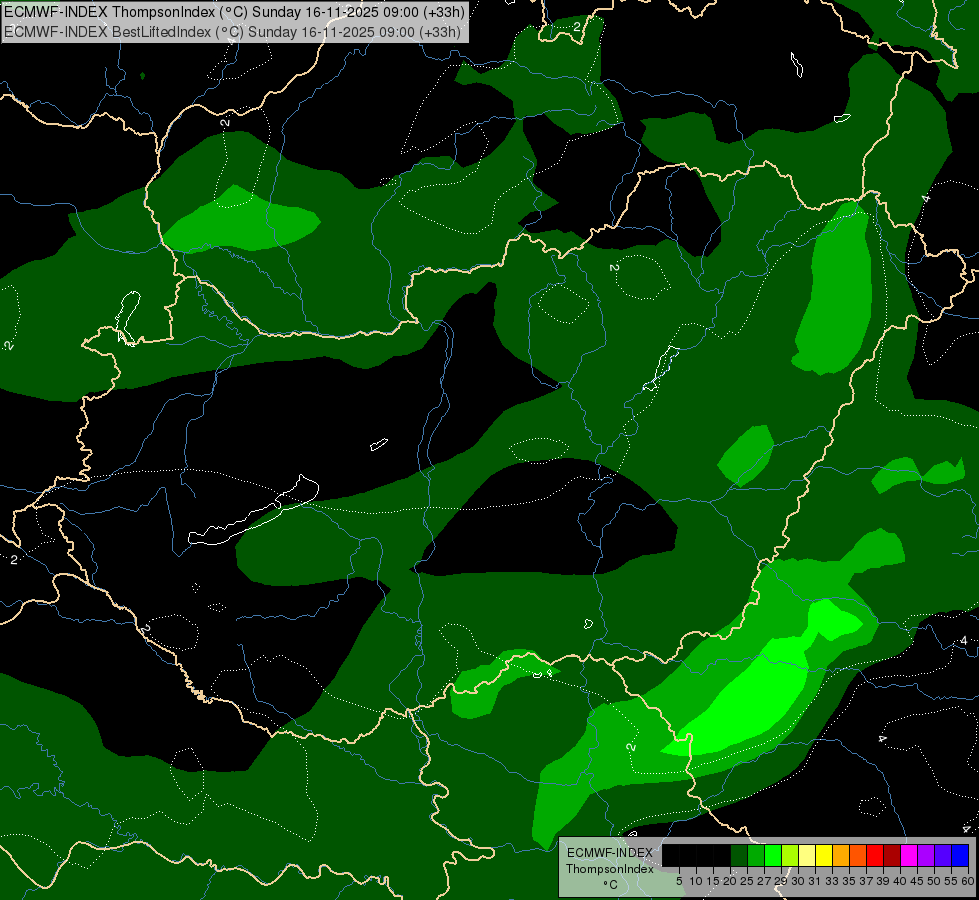
Task: Click the legend label ThompsonIndex
Action: (610, 869)
